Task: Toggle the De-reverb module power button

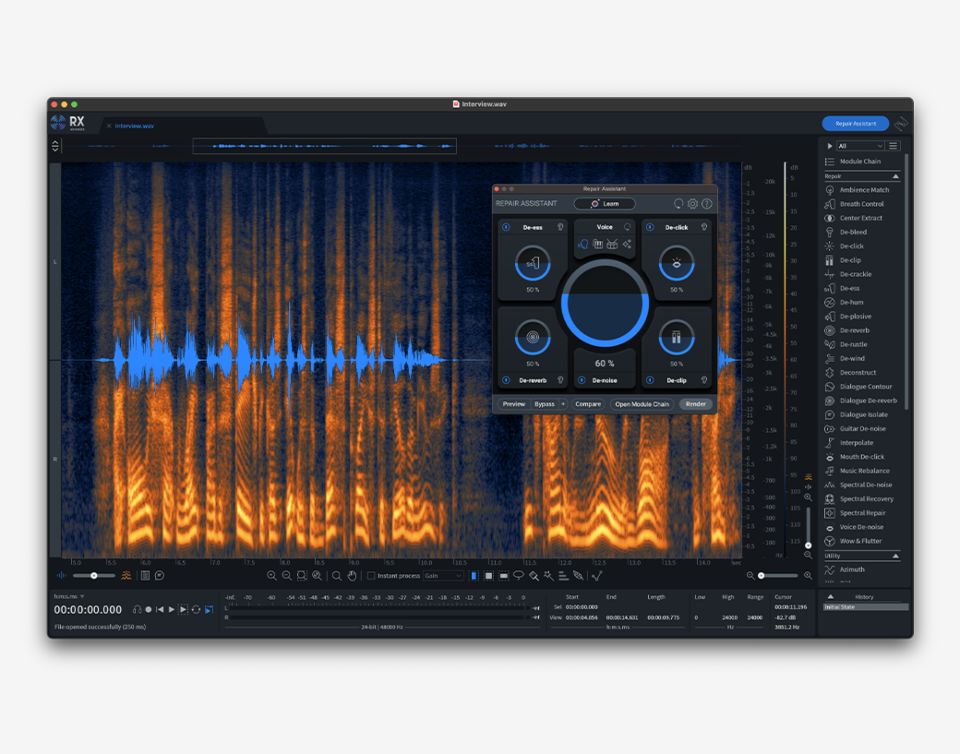Action: click(506, 380)
